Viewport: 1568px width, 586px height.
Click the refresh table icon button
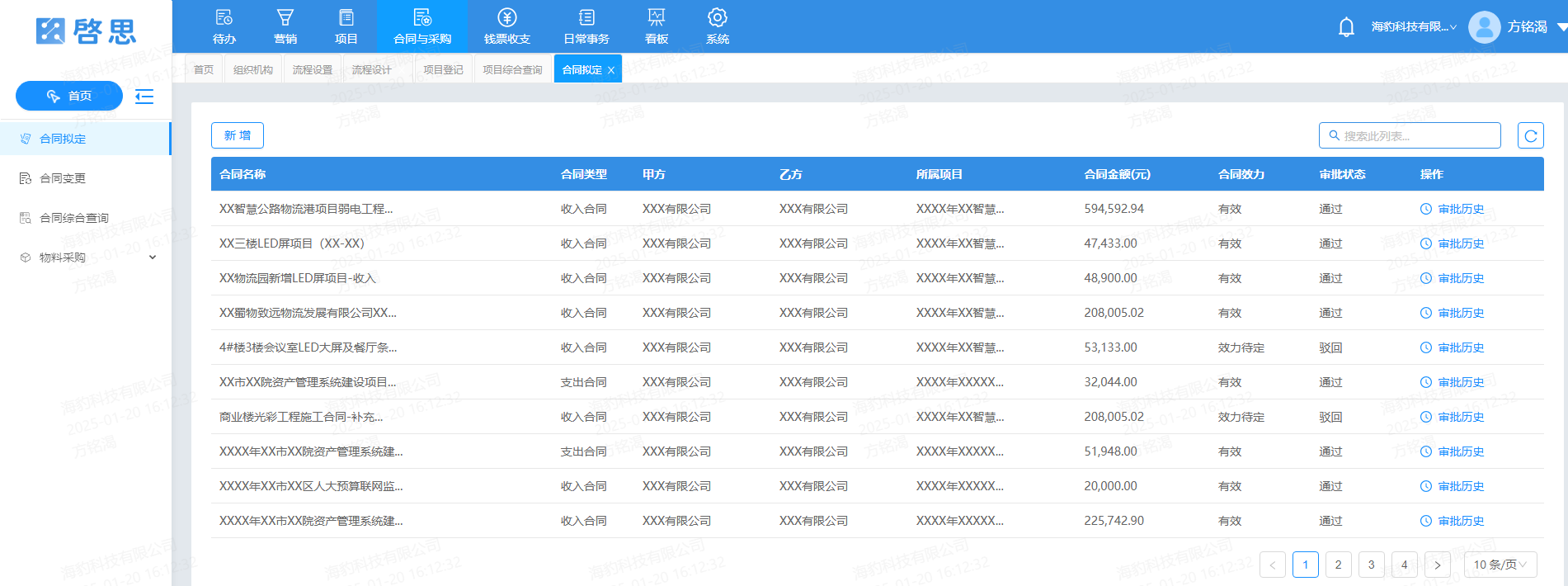pyautogui.click(x=1531, y=135)
